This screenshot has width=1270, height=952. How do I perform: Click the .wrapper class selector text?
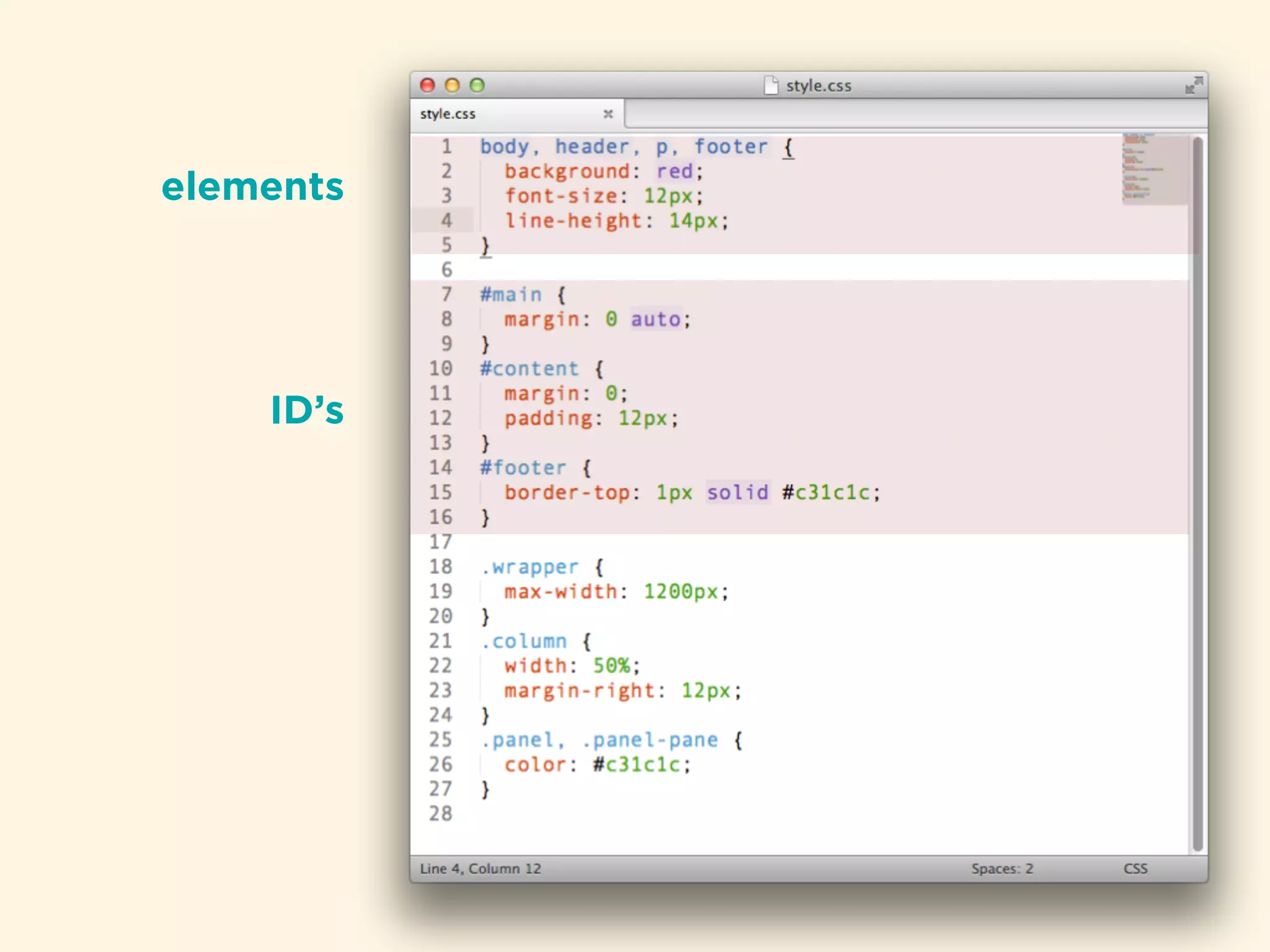530,567
